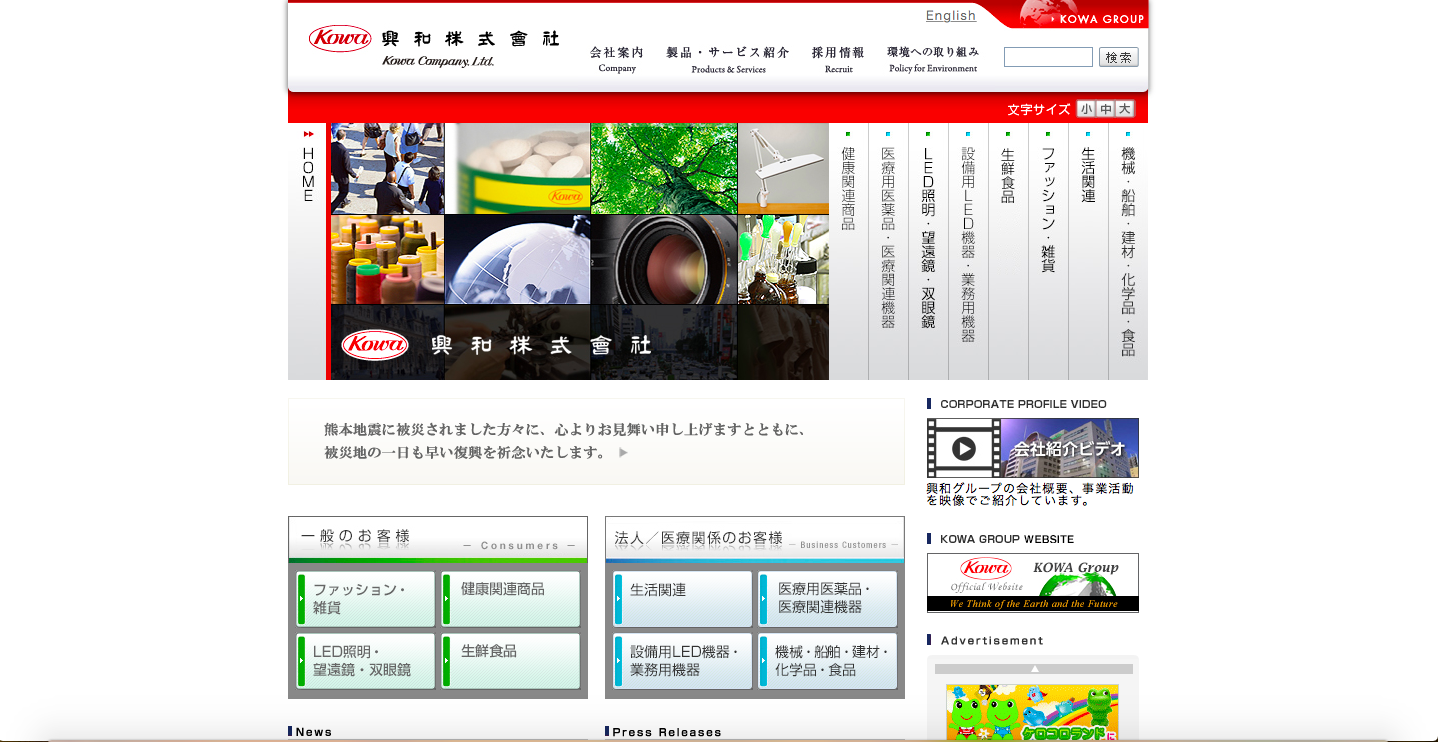This screenshot has height=742, width=1438.
Task: Click the site search input field
Action: (x=1048, y=57)
